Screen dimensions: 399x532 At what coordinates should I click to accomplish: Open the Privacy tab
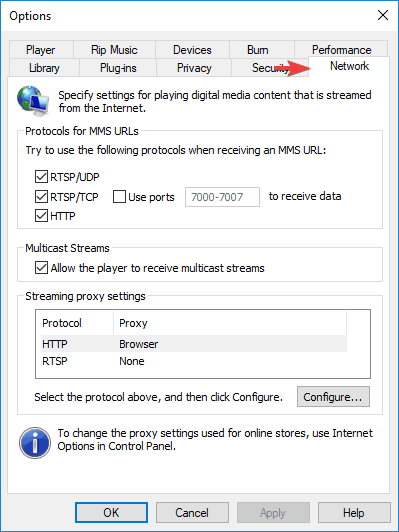point(194,68)
